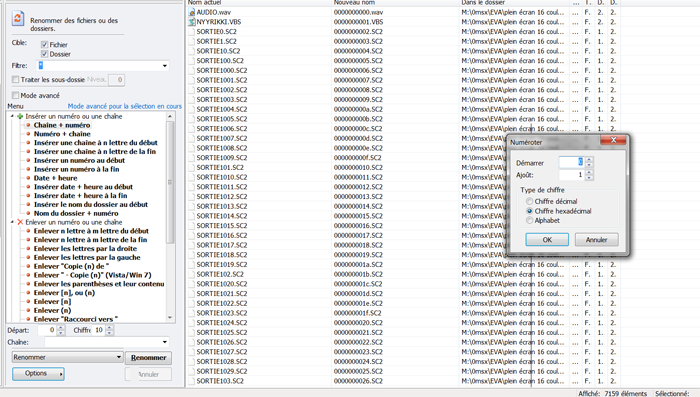The width and height of the screenshot is (700, 397).
Task: Click the Chaîne text field
Action: point(103,343)
